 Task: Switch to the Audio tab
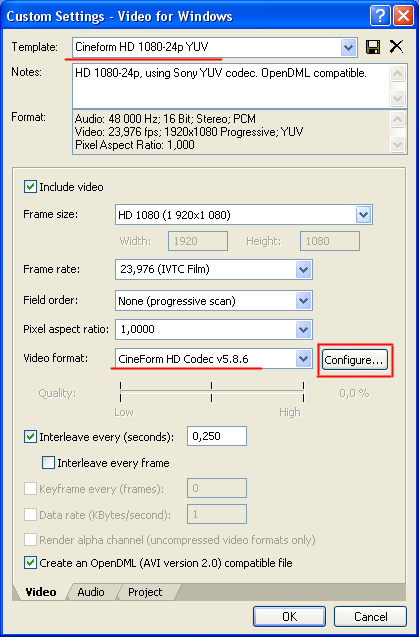point(91,592)
